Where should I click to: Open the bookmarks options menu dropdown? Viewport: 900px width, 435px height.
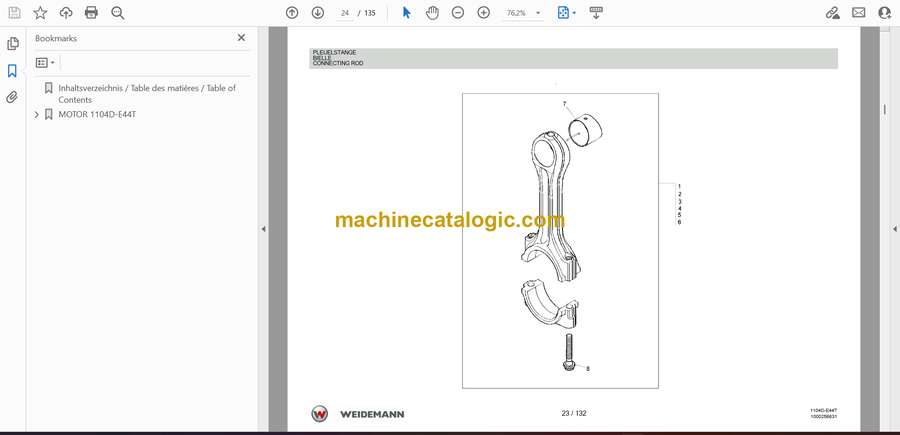point(45,62)
